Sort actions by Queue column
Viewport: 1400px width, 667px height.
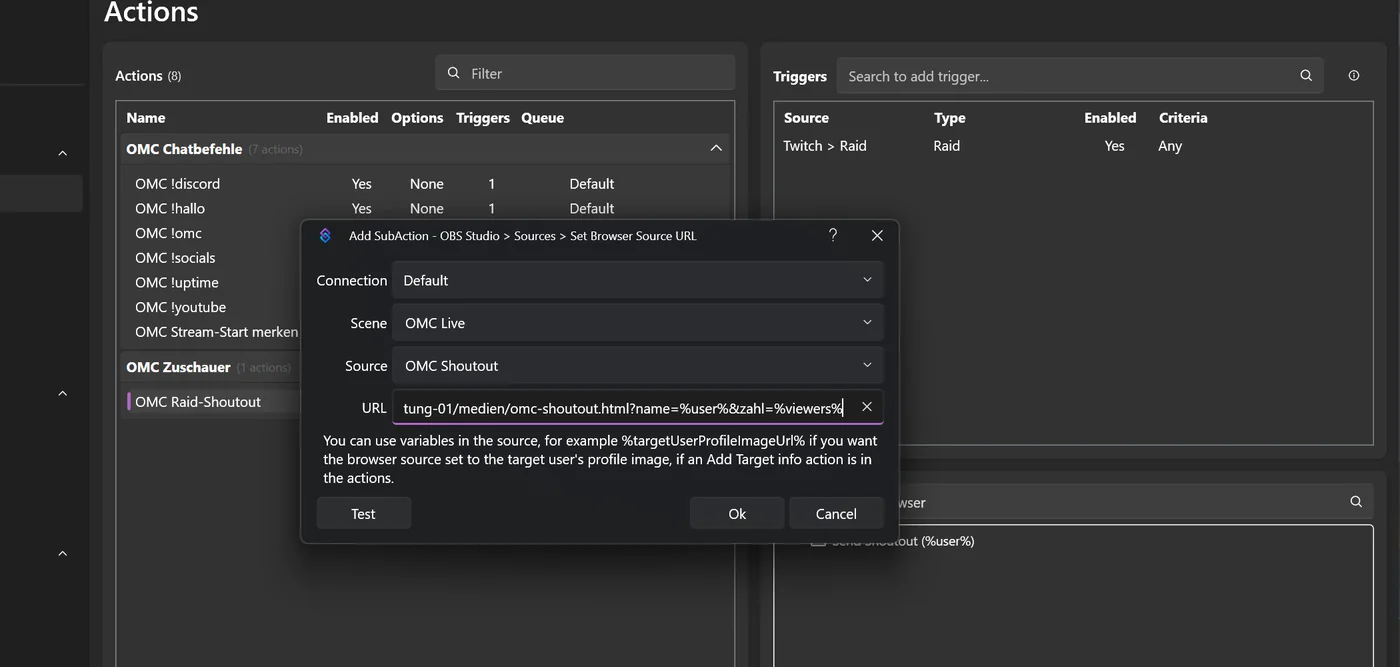[x=542, y=118]
